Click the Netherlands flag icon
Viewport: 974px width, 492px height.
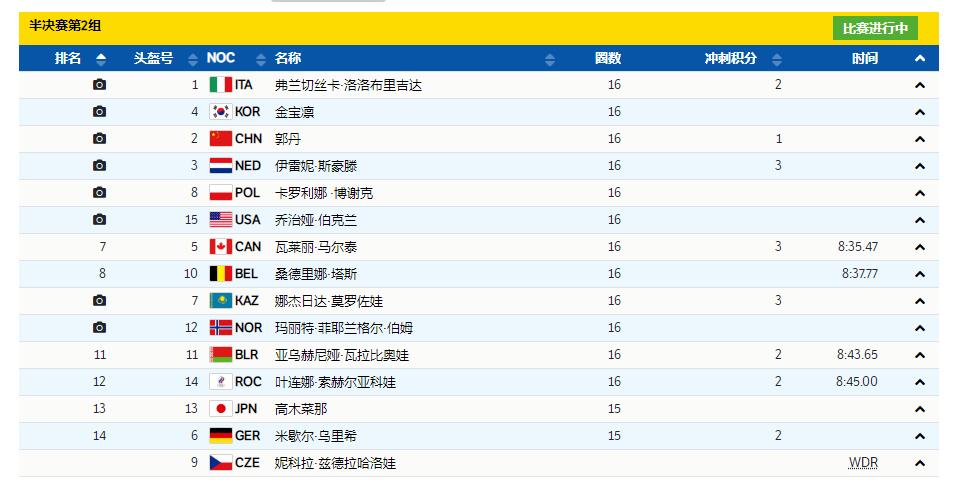click(221, 165)
